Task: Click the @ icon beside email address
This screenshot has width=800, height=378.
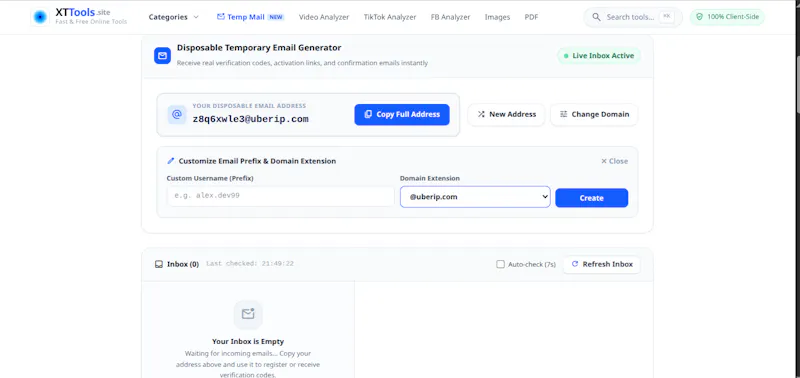Action: click(177, 115)
